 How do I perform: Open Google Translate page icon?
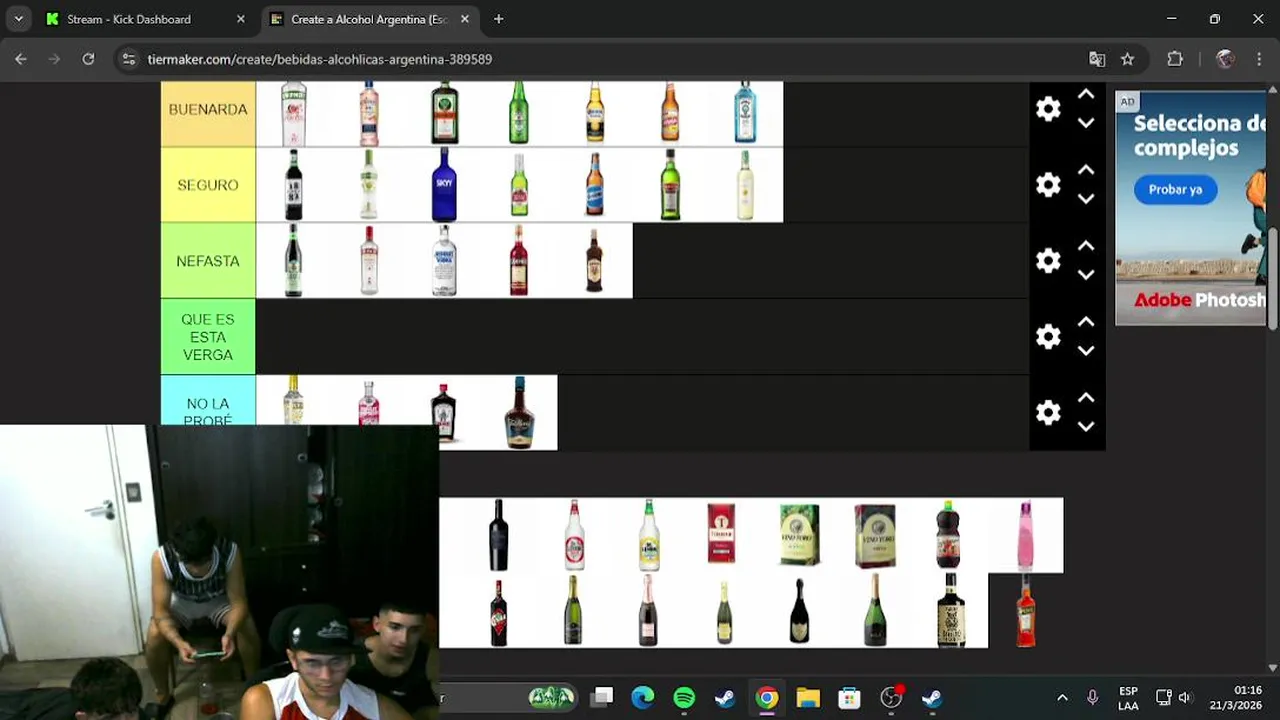point(1097,59)
